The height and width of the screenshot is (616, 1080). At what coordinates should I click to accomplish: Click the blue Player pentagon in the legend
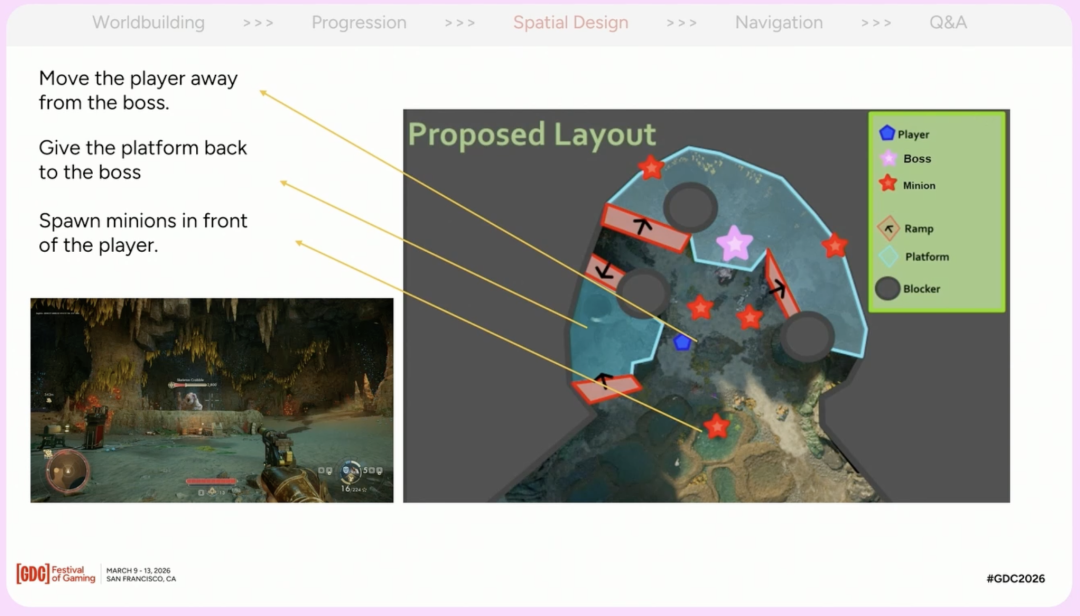[x=887, y=133]
